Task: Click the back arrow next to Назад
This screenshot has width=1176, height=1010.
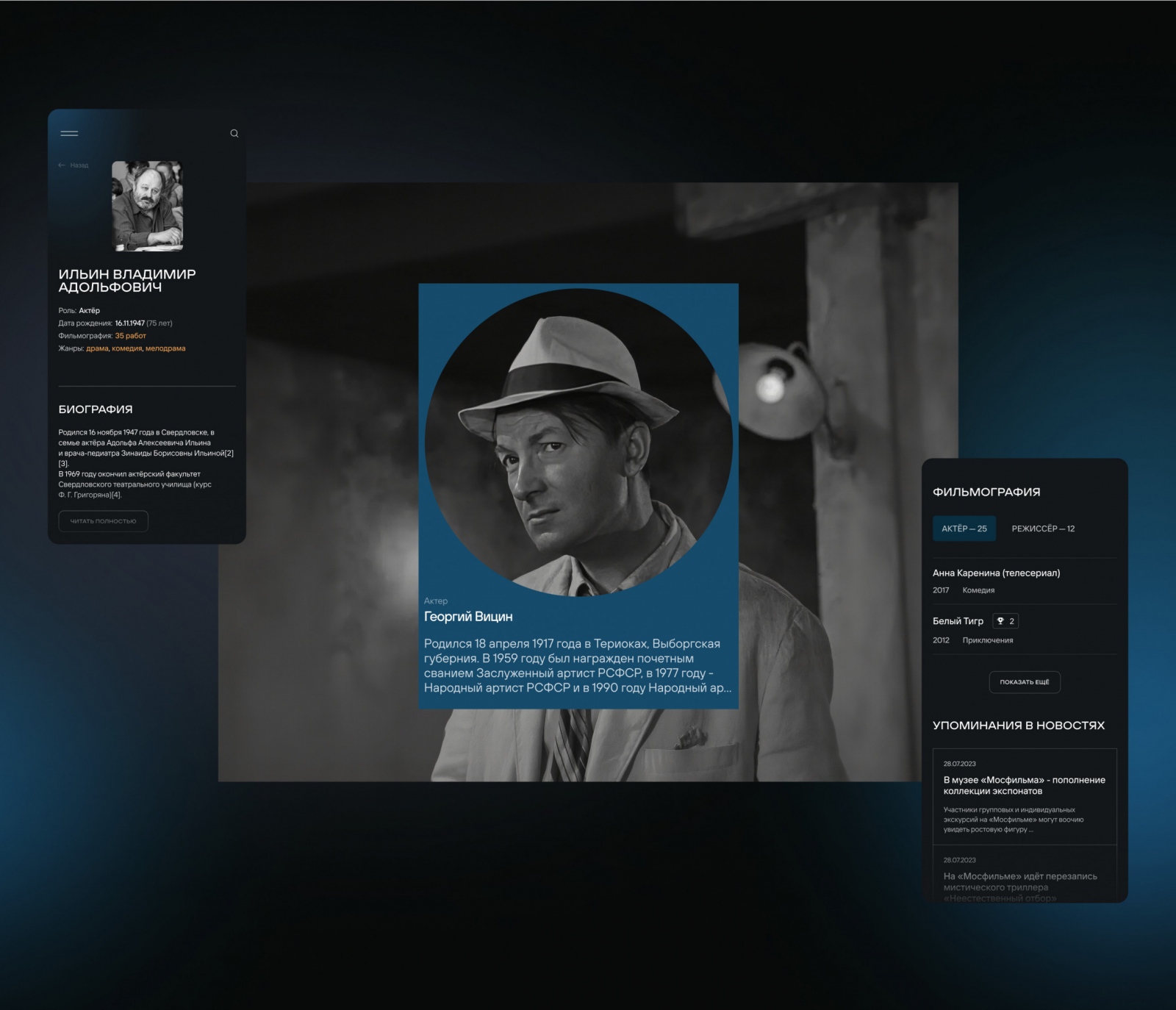Action: click(x=62, y=165)
